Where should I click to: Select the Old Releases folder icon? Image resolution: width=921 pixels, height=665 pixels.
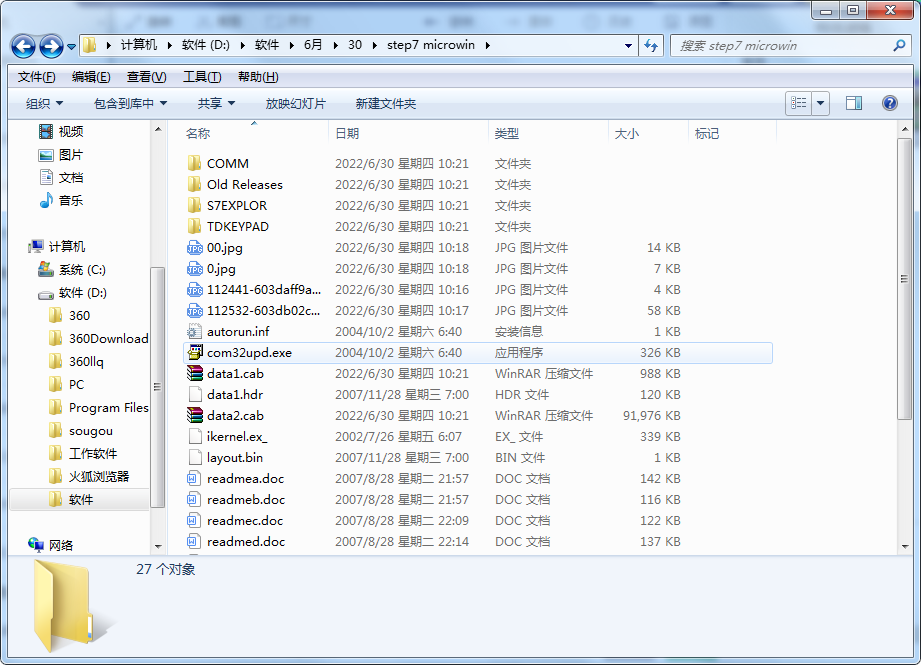pos(194,184)
